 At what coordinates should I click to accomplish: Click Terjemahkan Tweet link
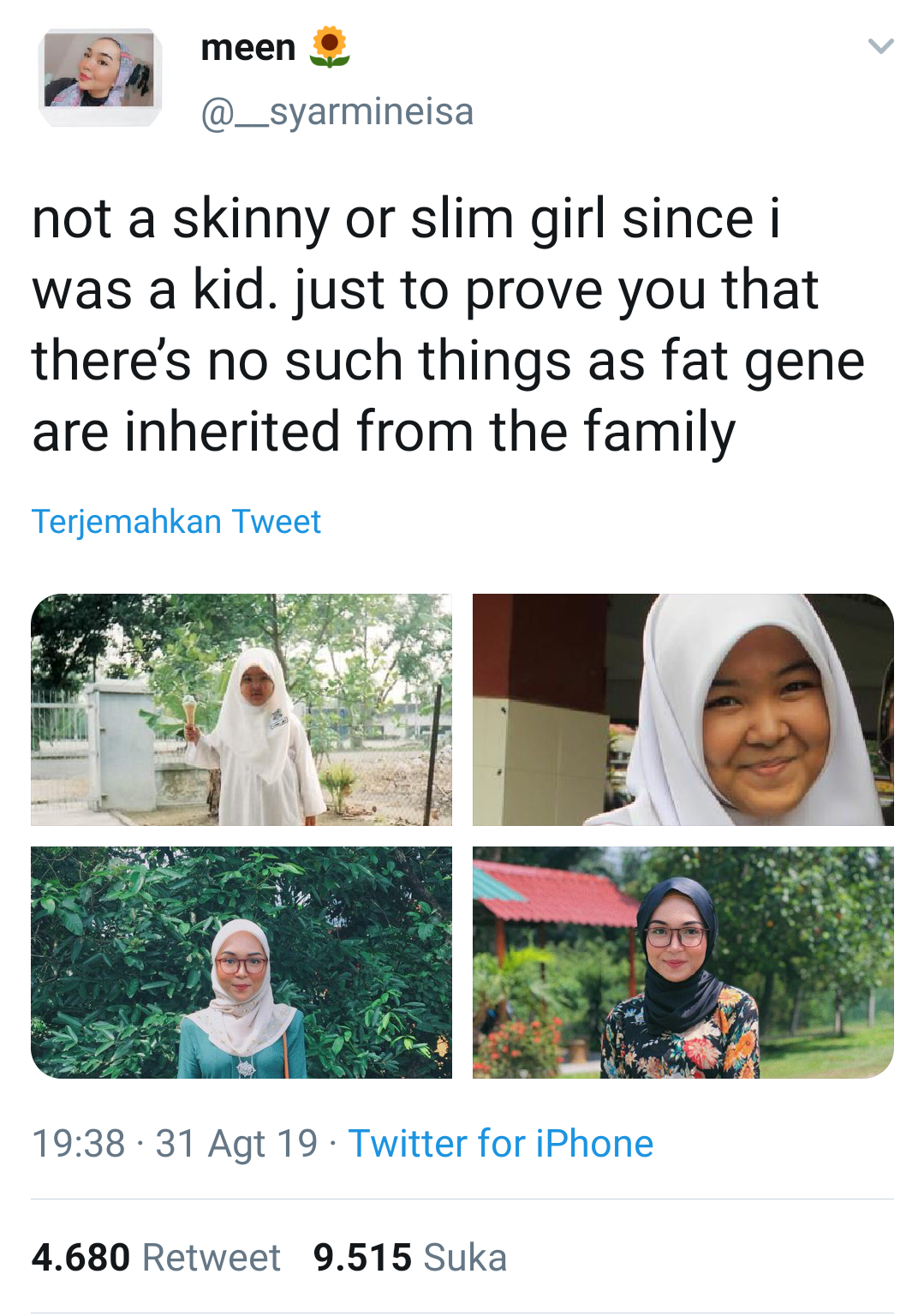(x=176, y=521)
